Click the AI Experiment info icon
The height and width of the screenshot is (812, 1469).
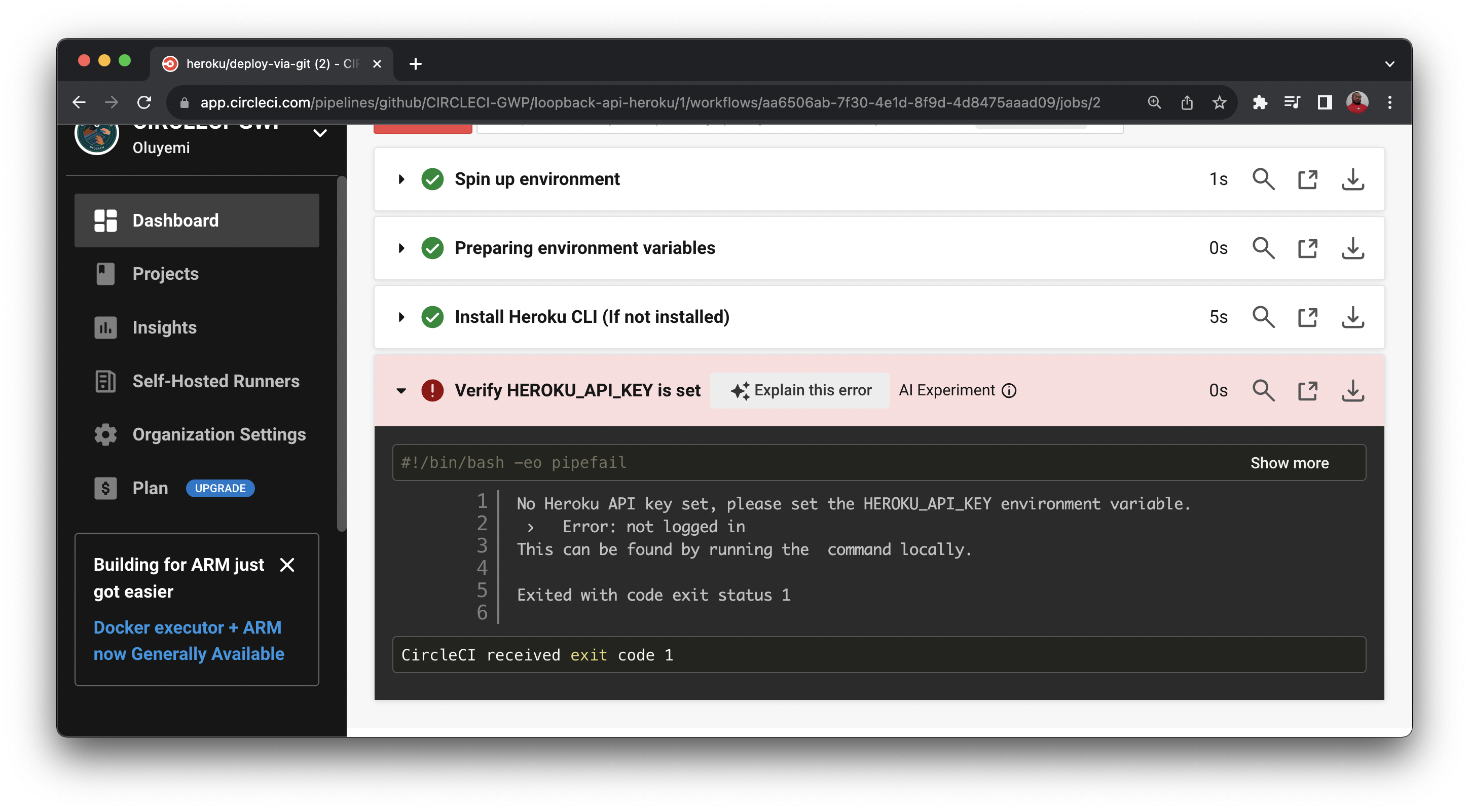(x=1009, y=391)
